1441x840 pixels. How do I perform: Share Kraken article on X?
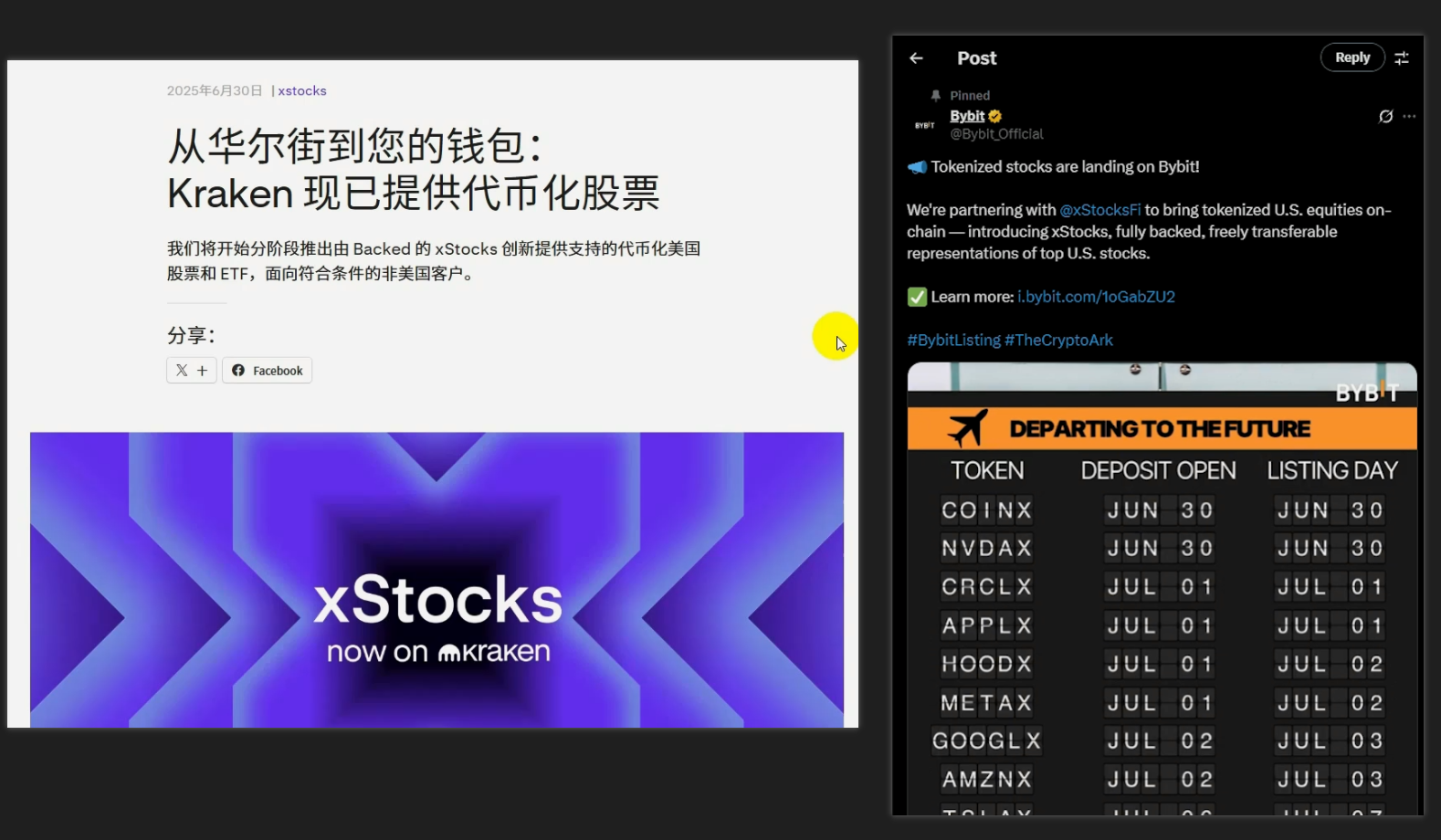coord(192,371)
